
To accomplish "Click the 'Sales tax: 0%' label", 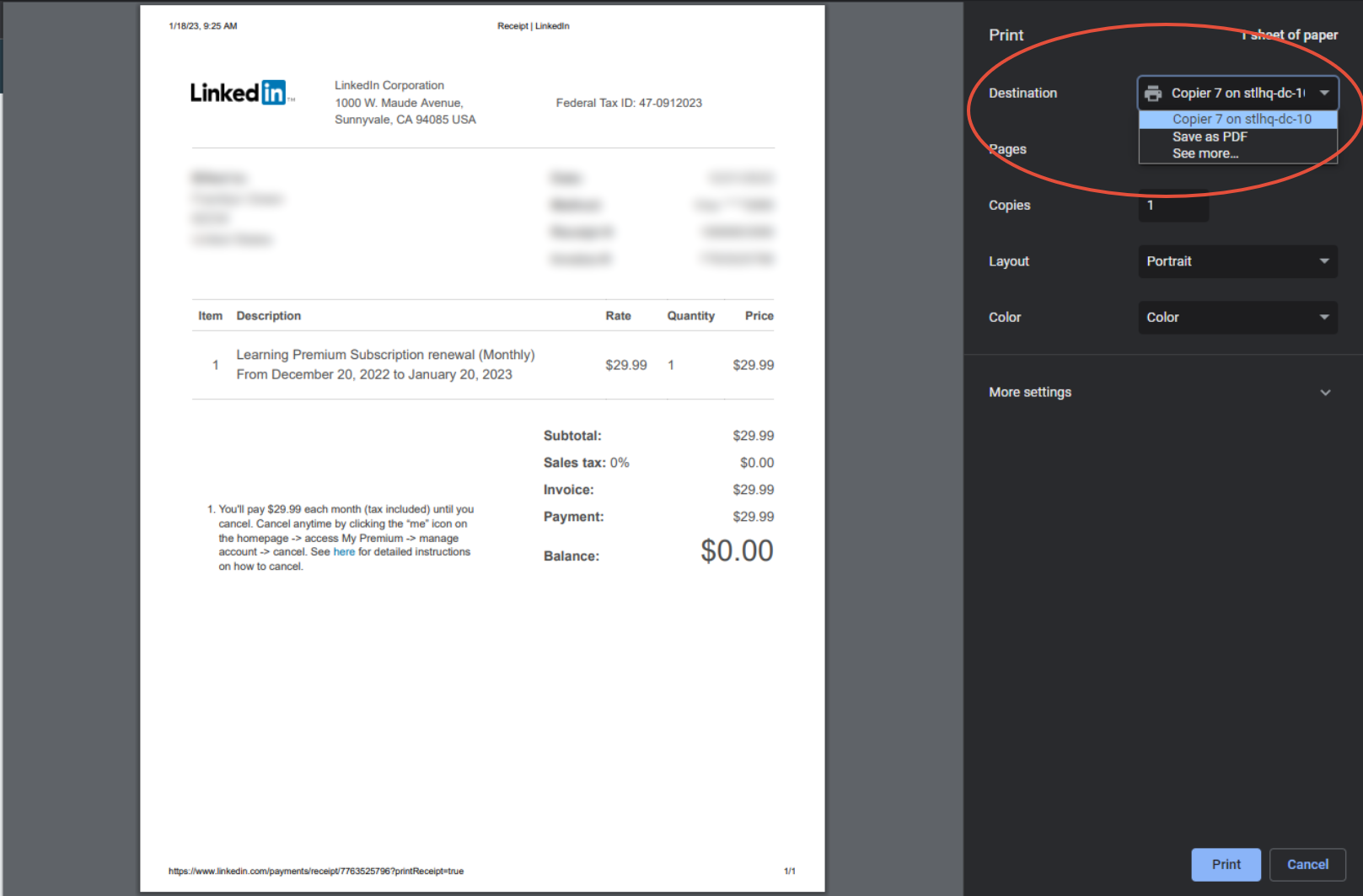I will 586,463.
